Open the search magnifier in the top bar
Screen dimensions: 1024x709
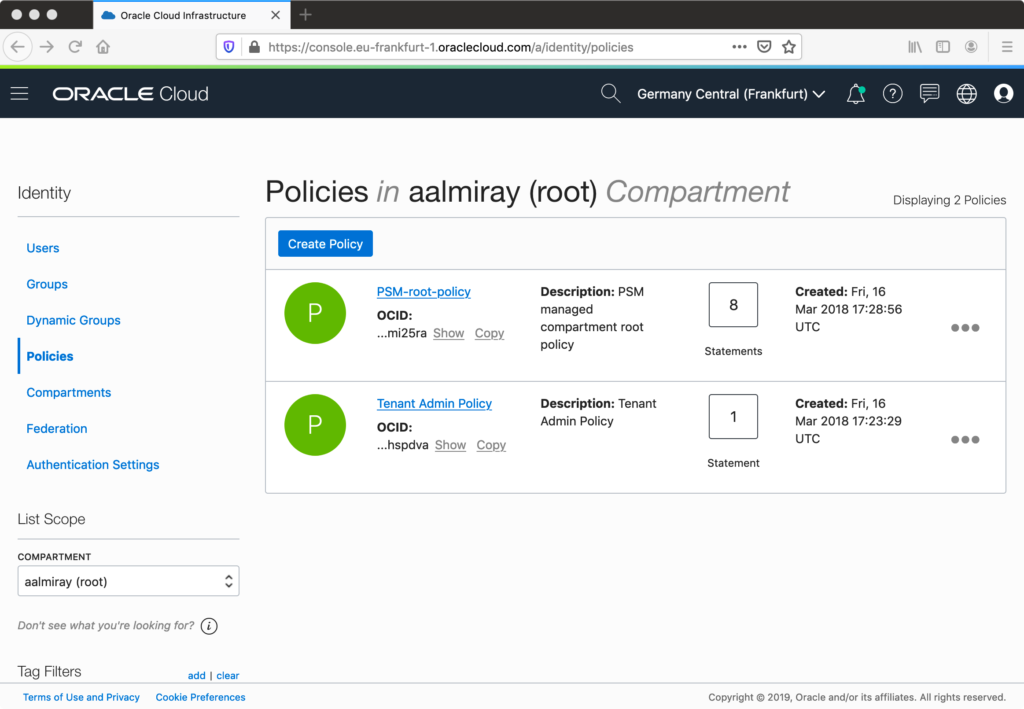(610, 93)
